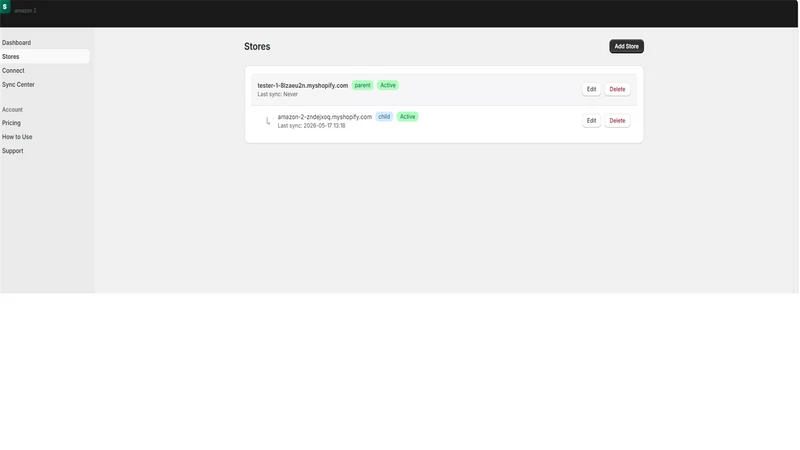Open the Dashboard page in sidebar
This screenshot has width=800, height=450.
click(16, 43)
